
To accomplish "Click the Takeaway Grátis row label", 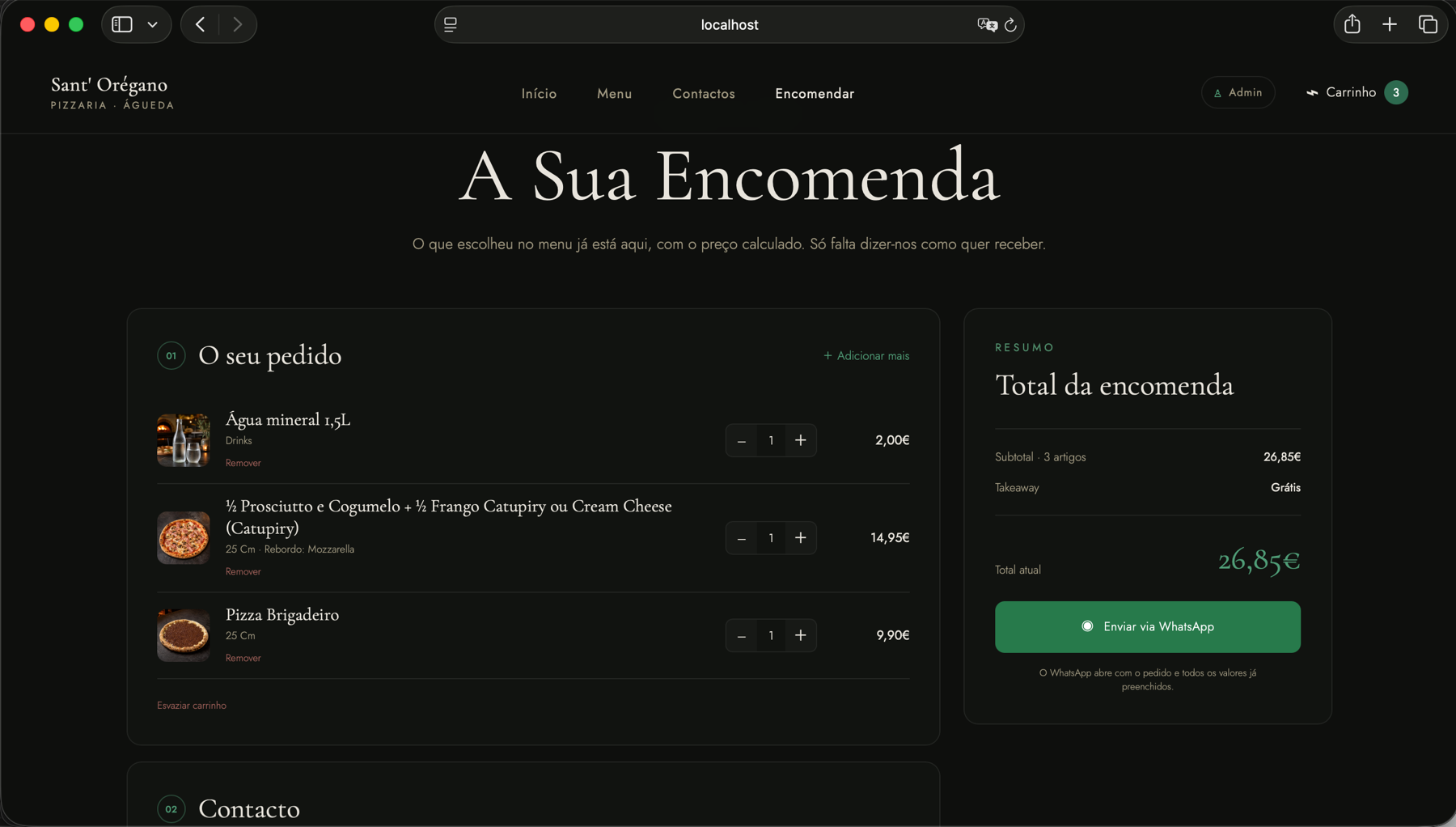I will [x=1017, y=488].
